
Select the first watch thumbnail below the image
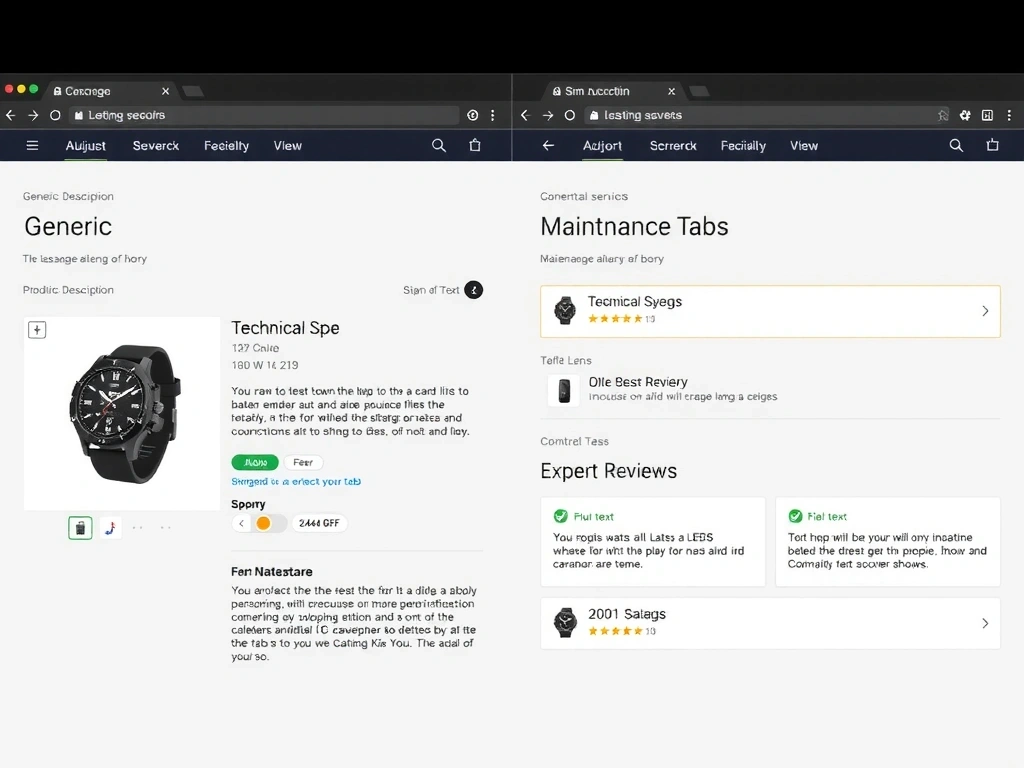click(80, 528)
